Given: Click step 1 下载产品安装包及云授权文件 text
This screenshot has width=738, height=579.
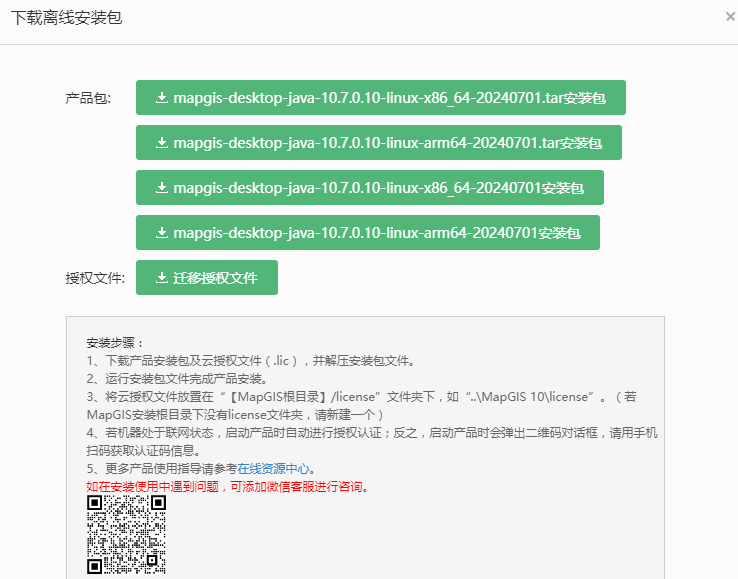Looking at the screenshot, I should coord(251,361).
